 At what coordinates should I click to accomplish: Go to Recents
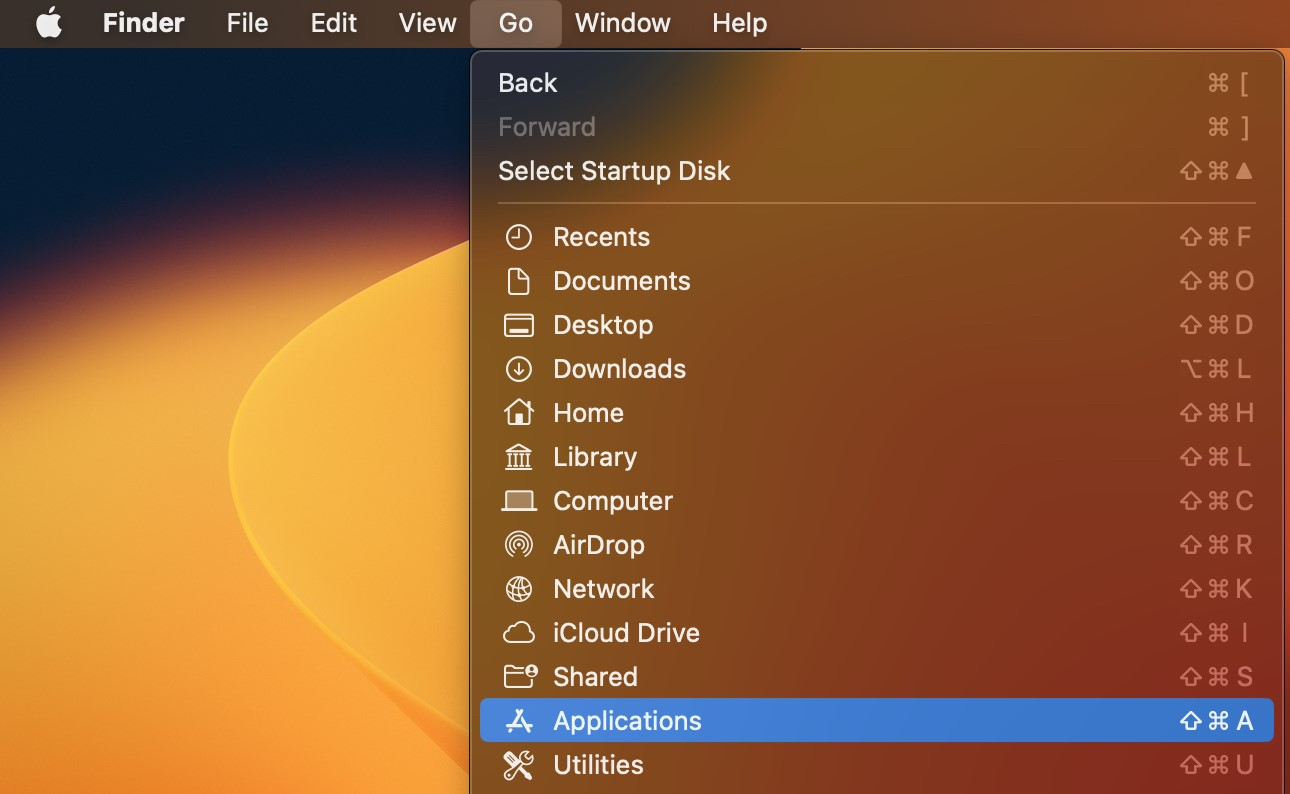[x=877, y=237]
